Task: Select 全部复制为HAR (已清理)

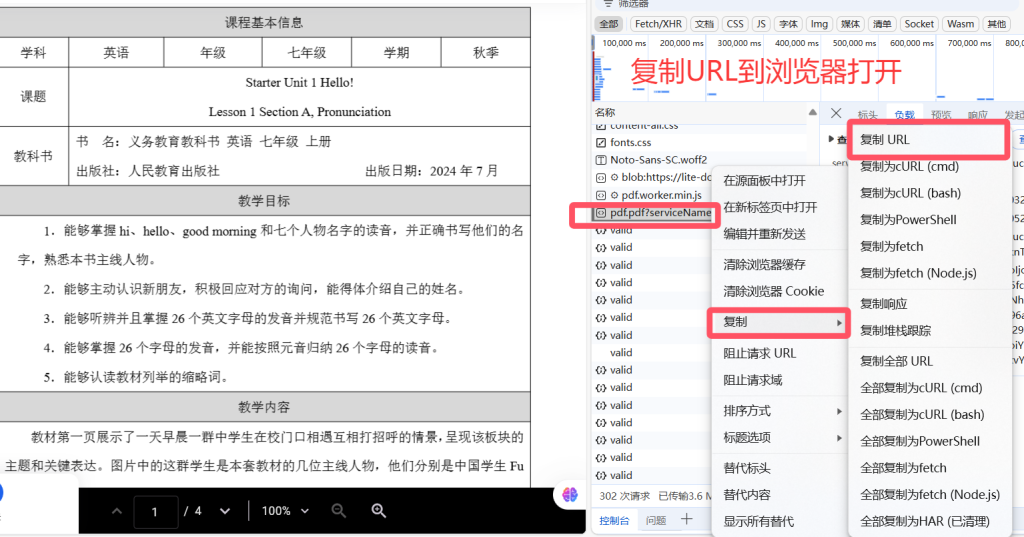Action: point(930,522)
